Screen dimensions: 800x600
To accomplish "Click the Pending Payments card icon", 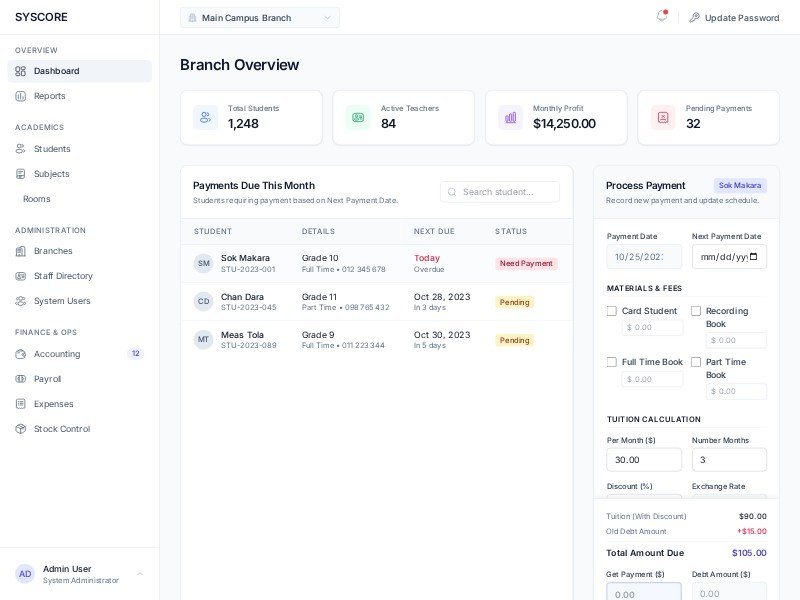I will coord(663,118).
